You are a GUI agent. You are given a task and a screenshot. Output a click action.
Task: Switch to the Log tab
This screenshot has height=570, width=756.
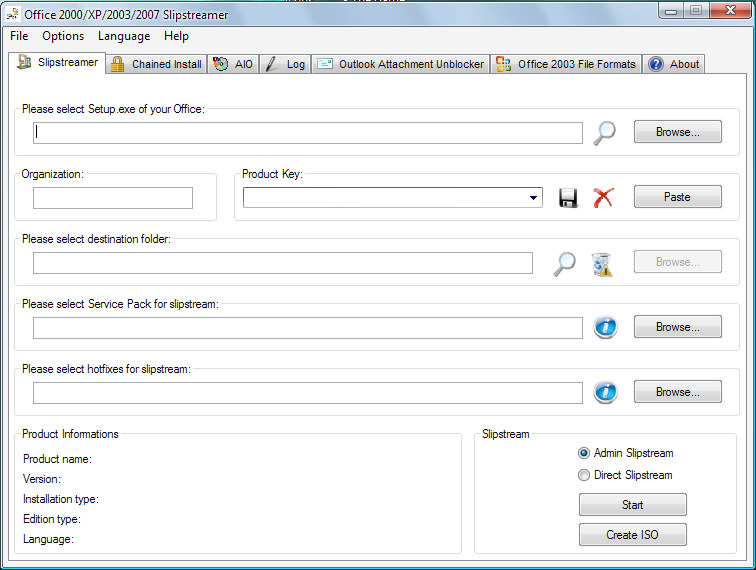coord(285,64)
